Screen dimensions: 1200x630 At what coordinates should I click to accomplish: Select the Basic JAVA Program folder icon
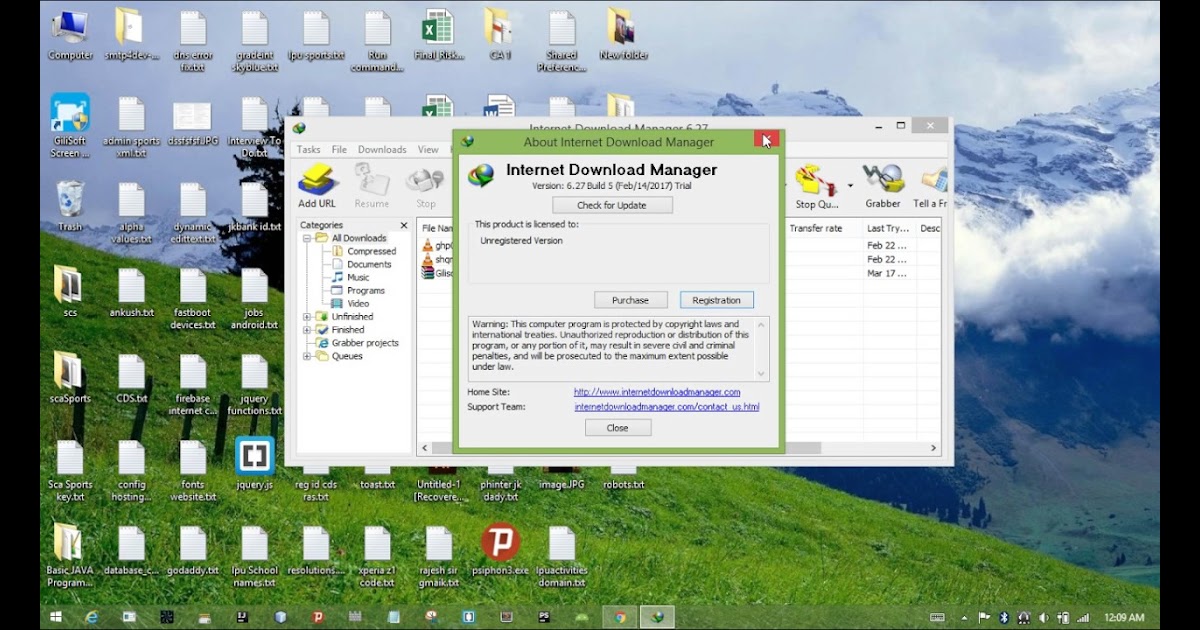69,555
